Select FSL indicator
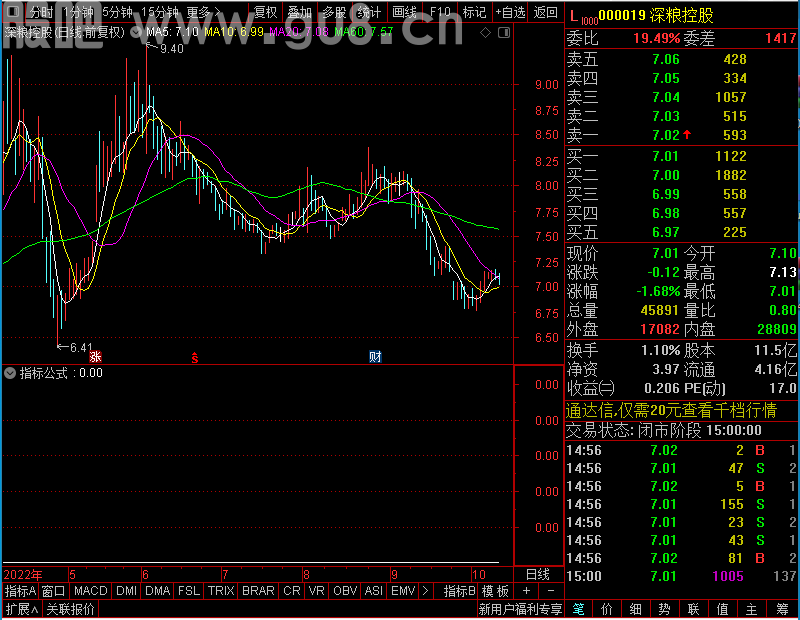This screenshot has height=620, width=800. pos(189,591)
